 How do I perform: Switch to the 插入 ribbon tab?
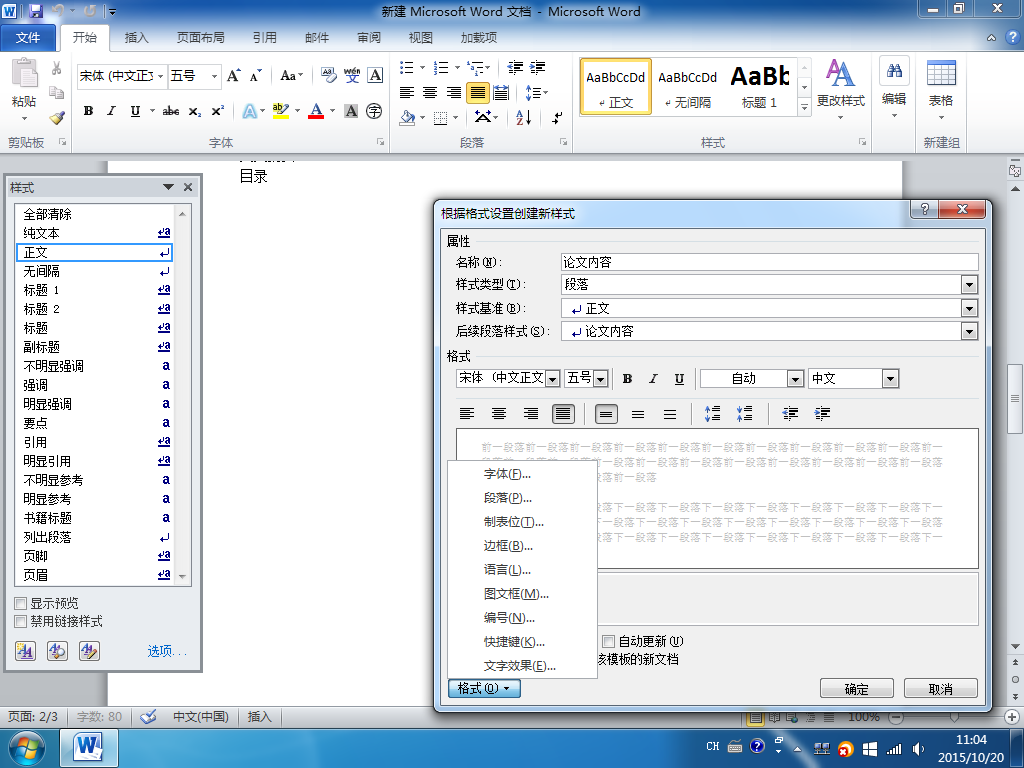(x=136, y=38)
